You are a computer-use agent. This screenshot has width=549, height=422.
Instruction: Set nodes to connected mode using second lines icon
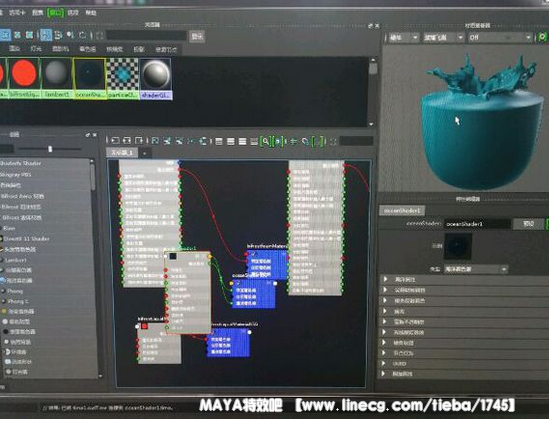tap(231, 141)
